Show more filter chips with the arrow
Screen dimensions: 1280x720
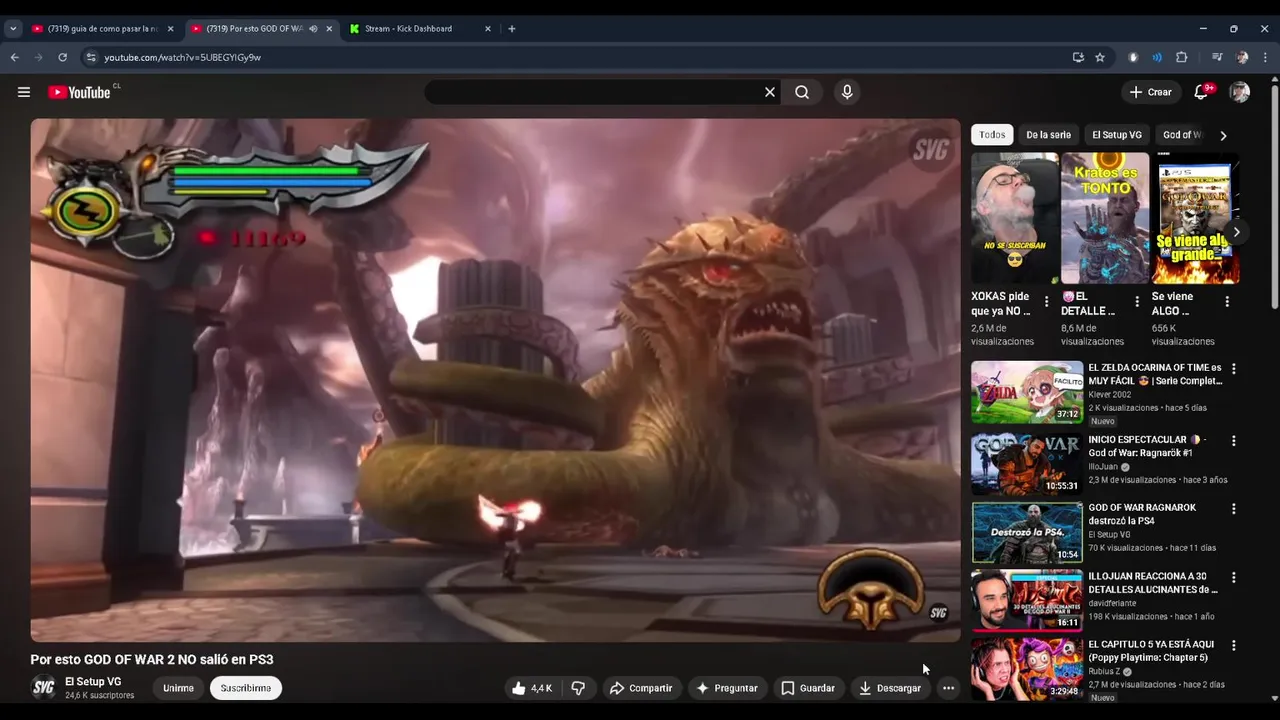[1223, 135]
